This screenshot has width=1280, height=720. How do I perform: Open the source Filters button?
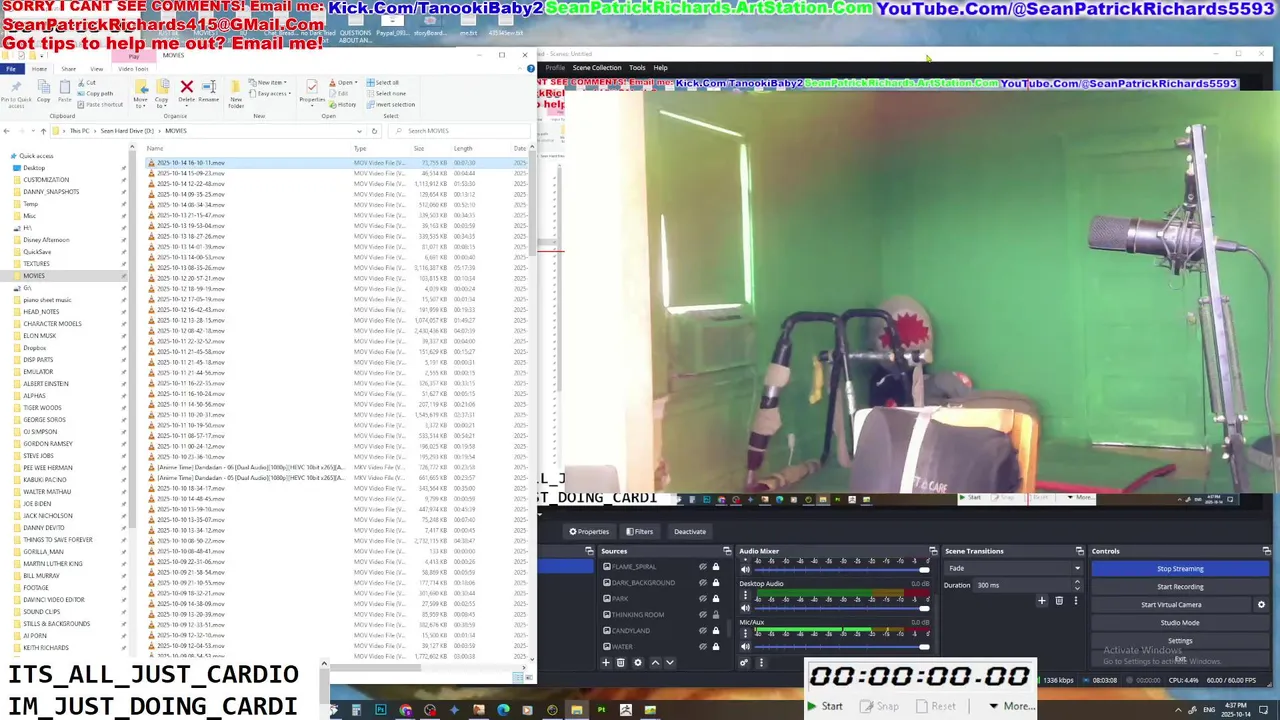(x=638, y=531)
